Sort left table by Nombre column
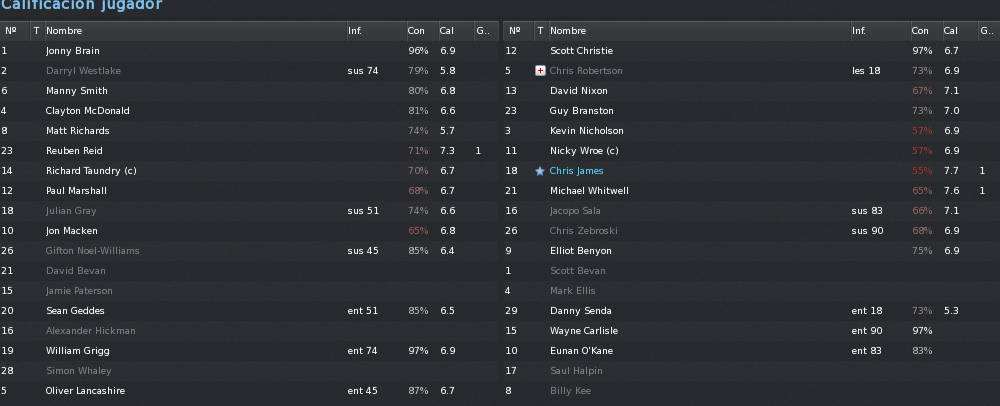The height and width of the screenshot is (406, 1000). pyautogui.click(x=195, y=31)
